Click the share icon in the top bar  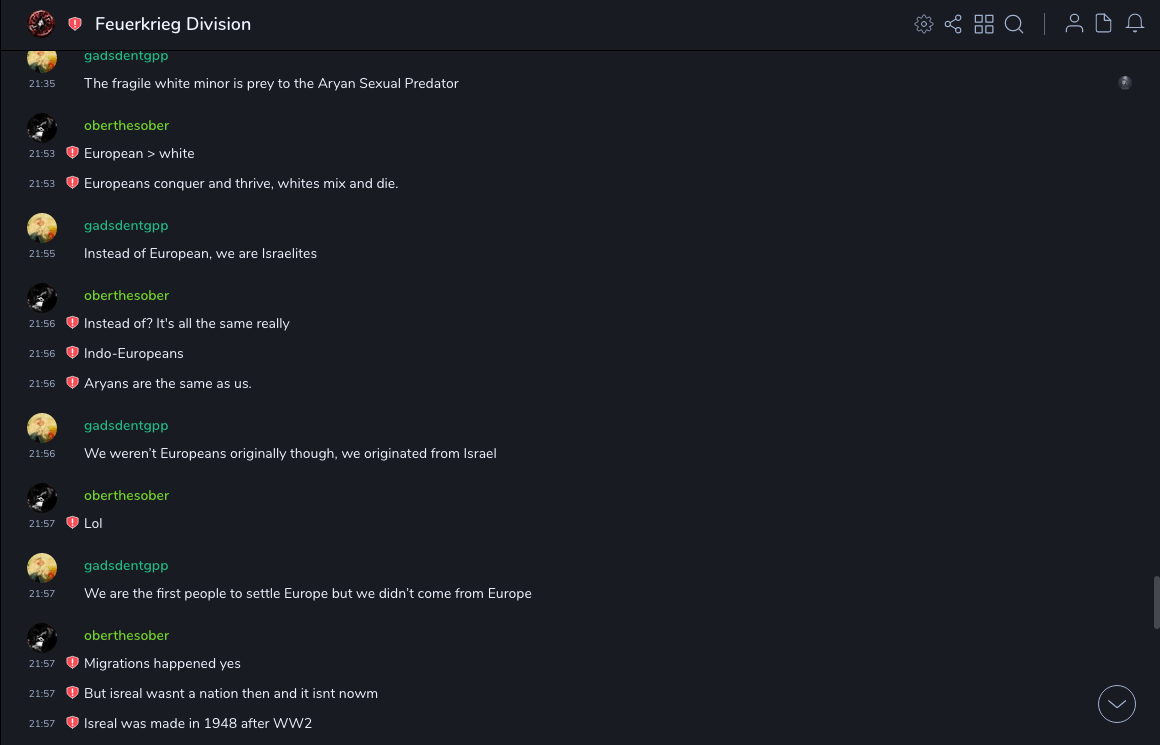tap(953, 24)
